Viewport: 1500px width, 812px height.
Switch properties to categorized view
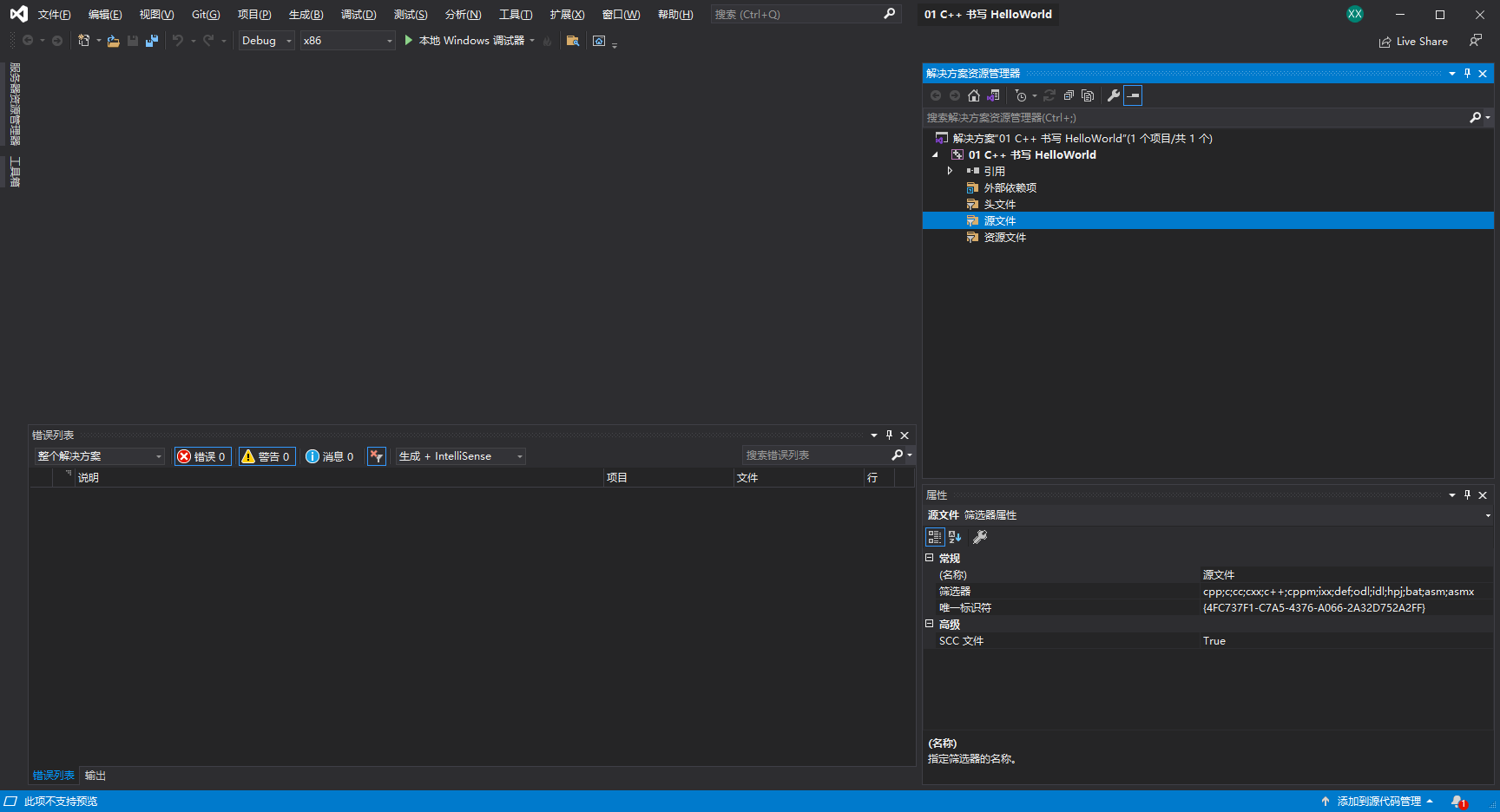(935, 537)
